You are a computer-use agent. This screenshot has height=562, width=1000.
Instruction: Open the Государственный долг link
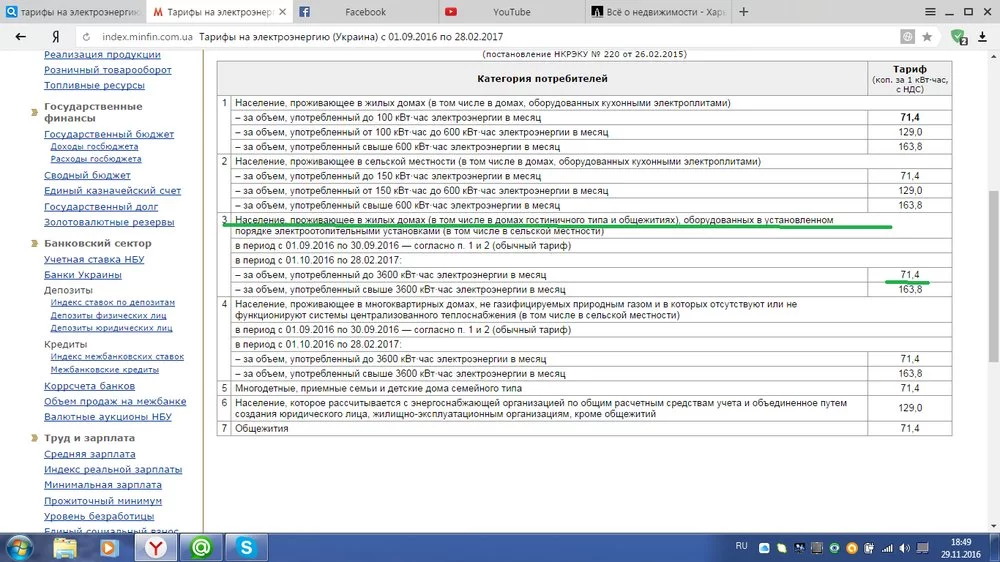pos(101,207)
